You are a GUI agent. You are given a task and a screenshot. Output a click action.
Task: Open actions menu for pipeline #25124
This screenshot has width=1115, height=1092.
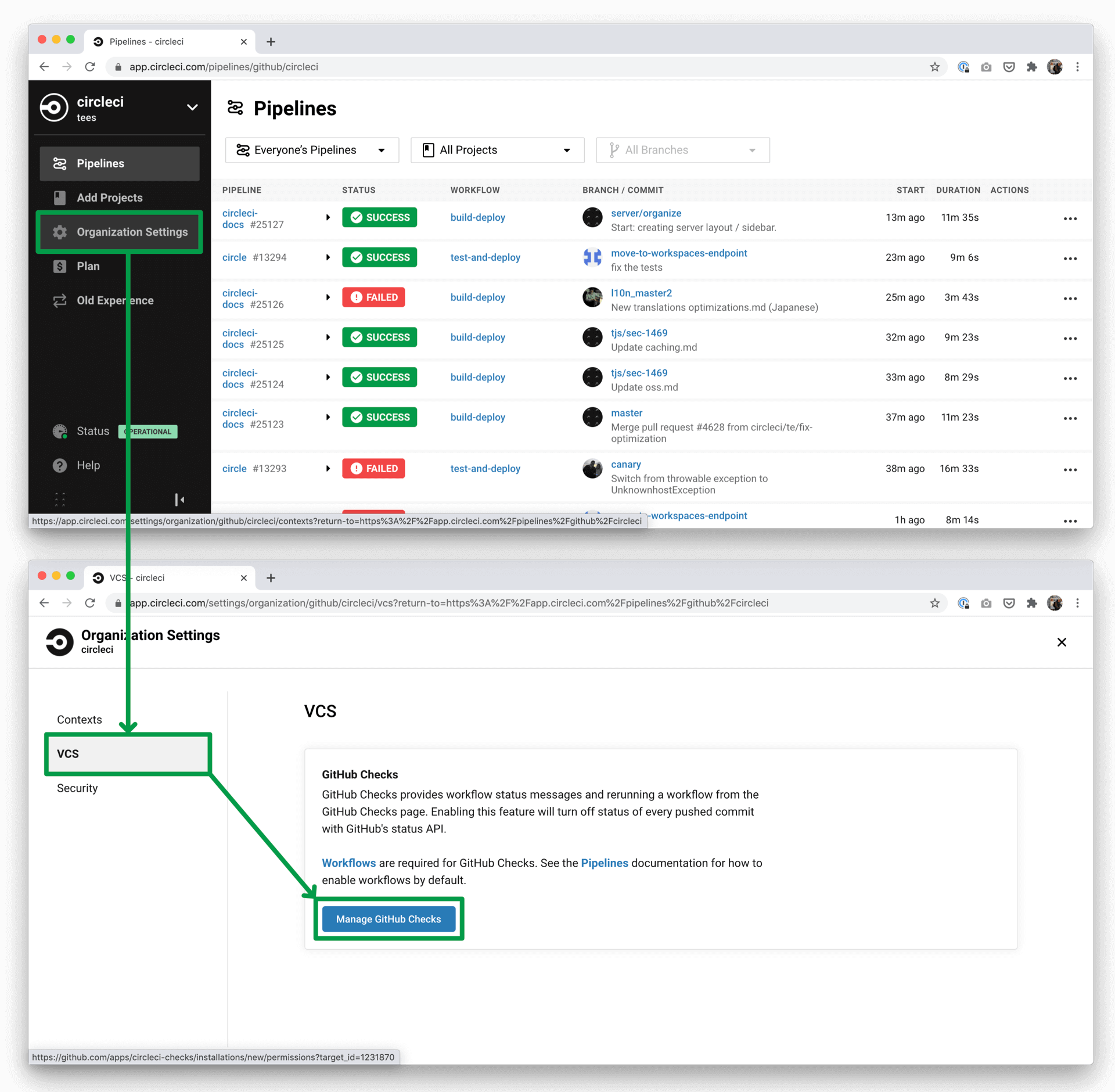coord(1070,379)
